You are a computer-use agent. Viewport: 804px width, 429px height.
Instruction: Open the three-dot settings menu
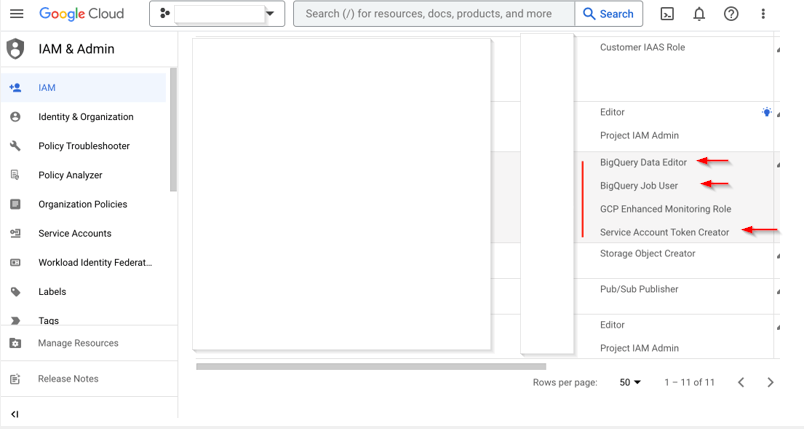(763, 14)
